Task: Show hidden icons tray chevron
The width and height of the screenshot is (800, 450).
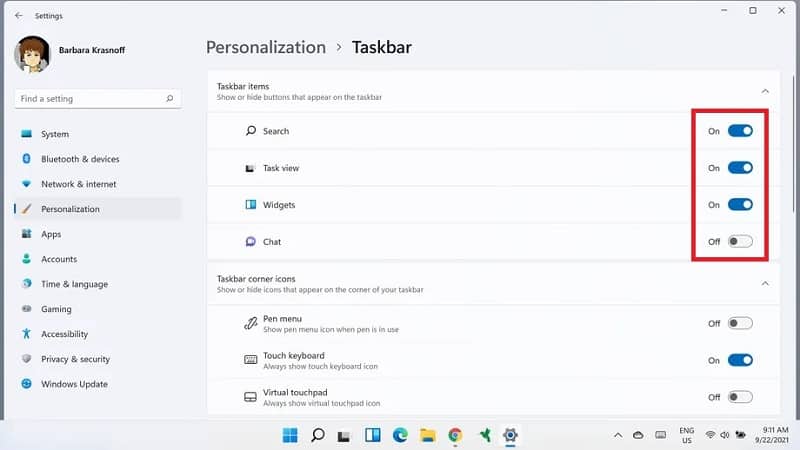Action: pos(618,435)
